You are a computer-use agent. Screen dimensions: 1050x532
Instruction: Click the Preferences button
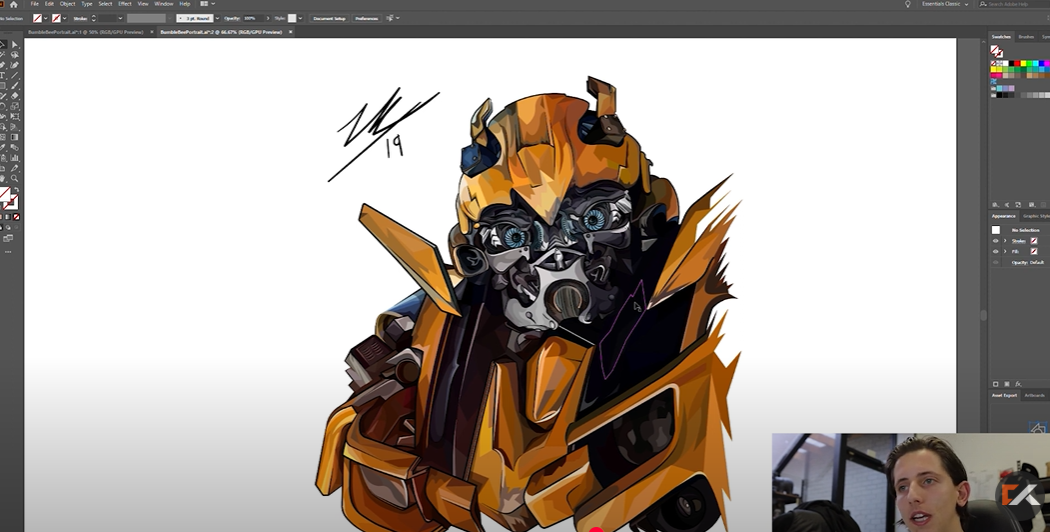tap(366, 18)
